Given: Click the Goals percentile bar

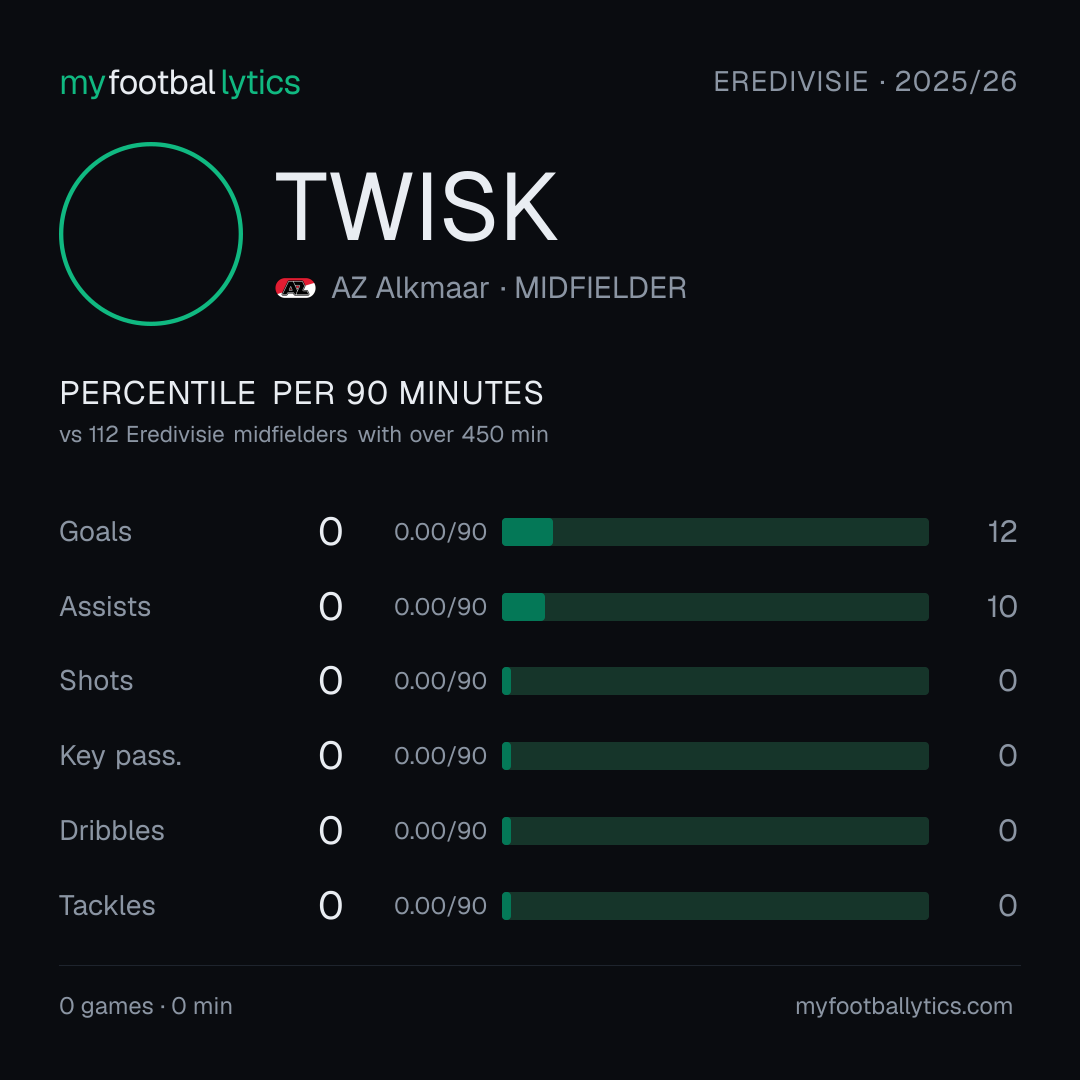Looking at the screenshot, I should 715,532.
